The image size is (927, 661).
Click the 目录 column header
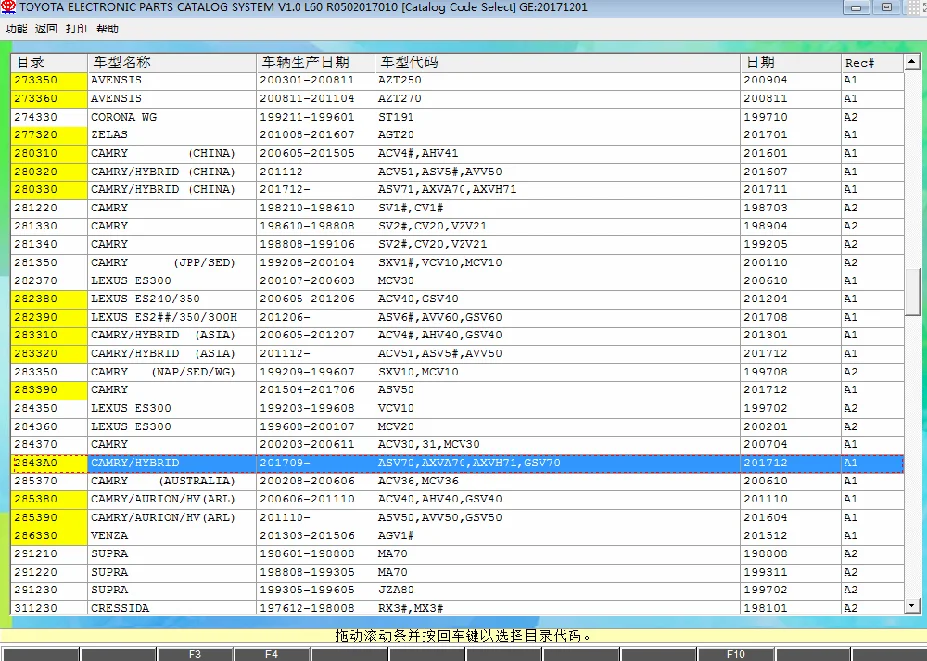49,63
